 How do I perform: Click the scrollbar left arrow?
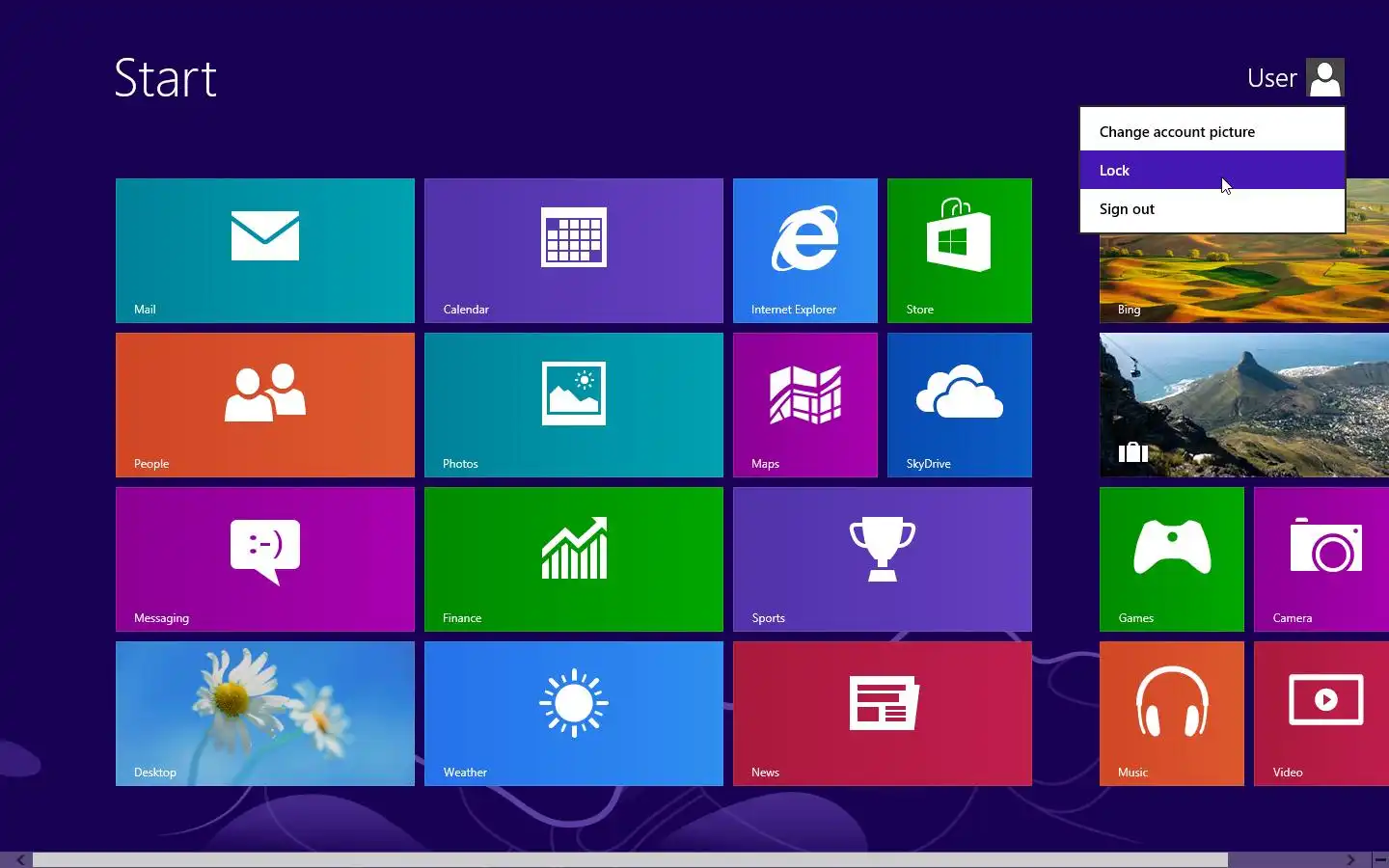tap(20, 859)
